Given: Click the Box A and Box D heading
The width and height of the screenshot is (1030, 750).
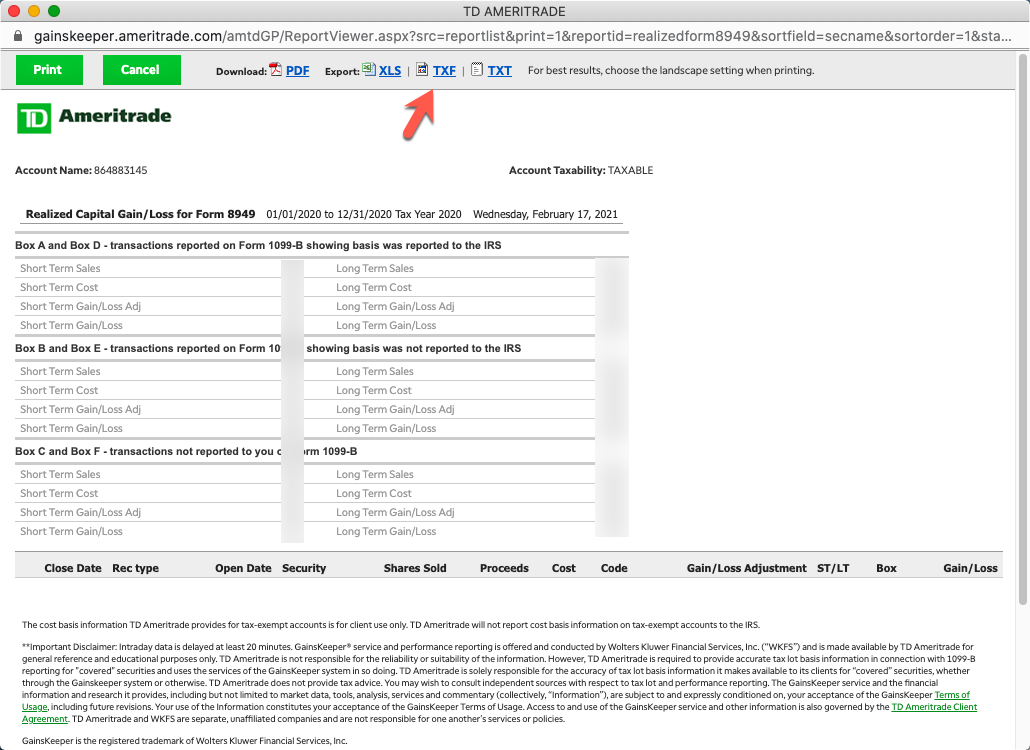Looking at the screenshot, I should (258, 245).
